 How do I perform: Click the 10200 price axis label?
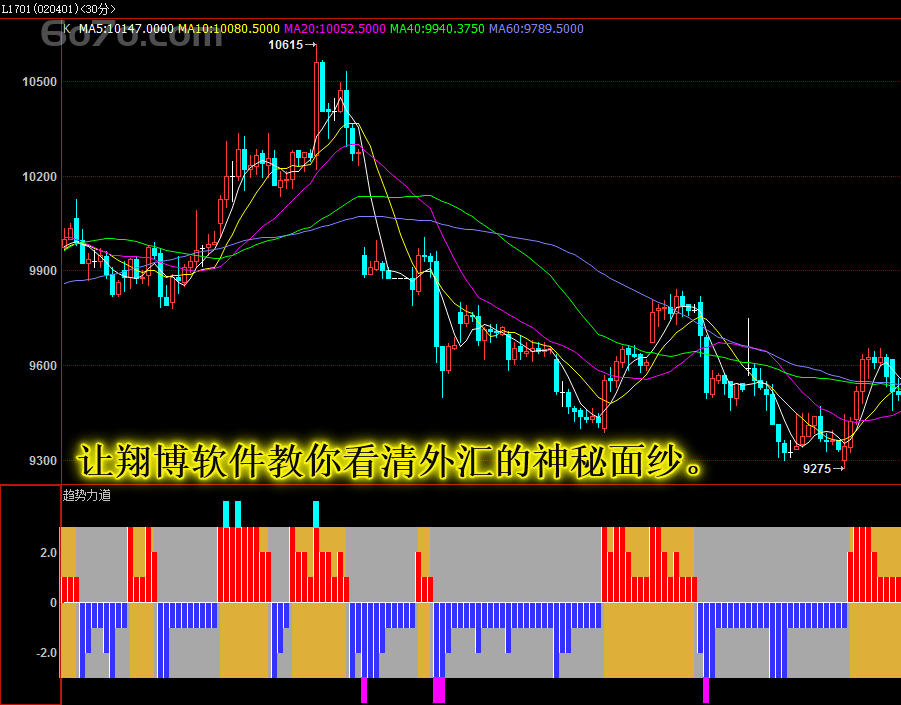(40, 176)
